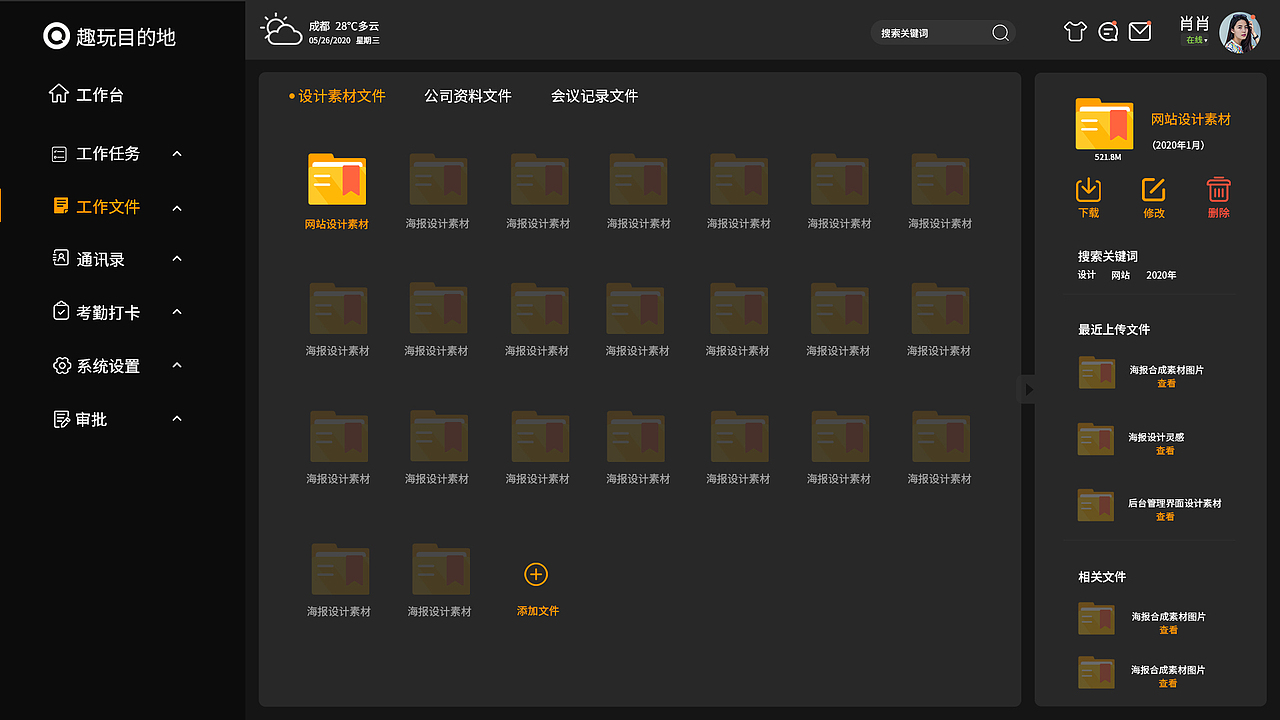Screen dimensions: 1280x720
Task: Click the 后台管理界面设计素材 file name
Action: click(1175, 503)
